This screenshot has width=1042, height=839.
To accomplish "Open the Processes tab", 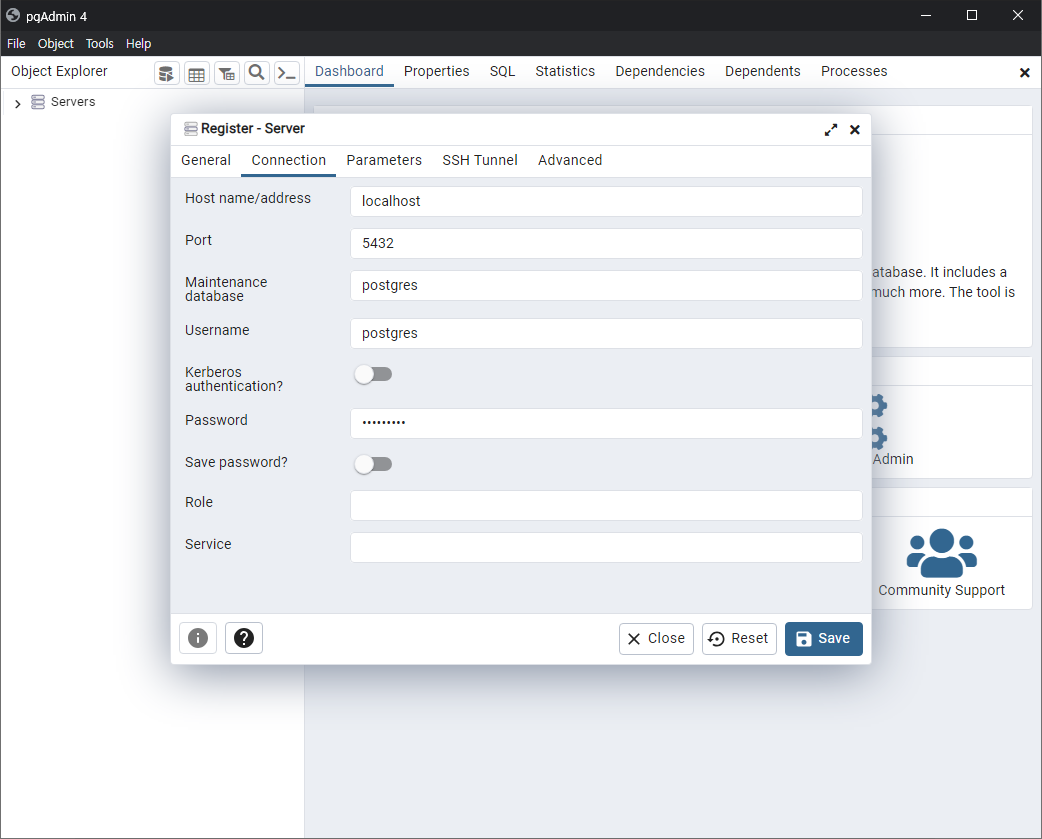I will pyautogui.click(x=854, y=71).
